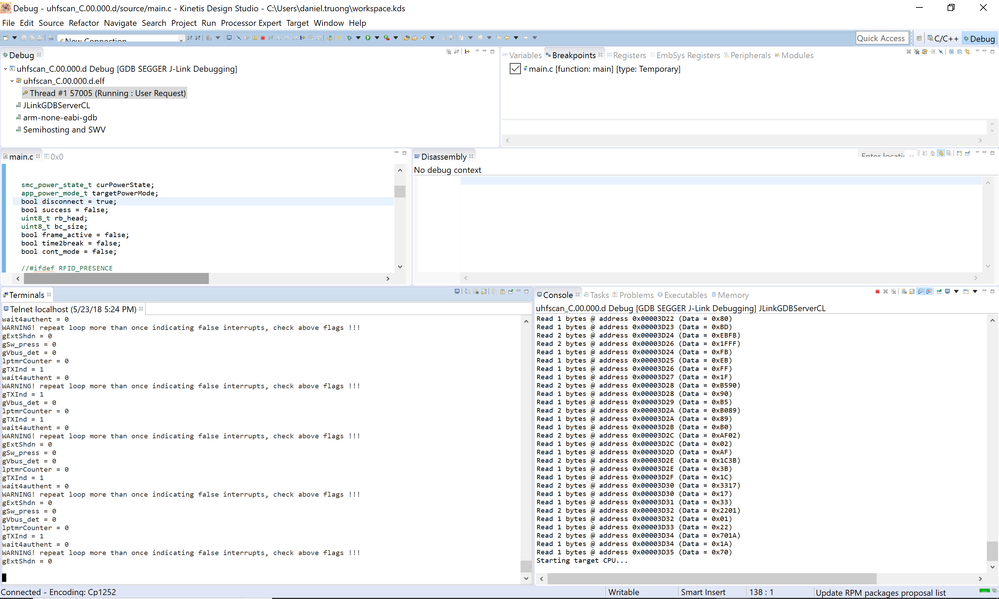Click the red Terminate button in main toolbar

tap(262, 38)
